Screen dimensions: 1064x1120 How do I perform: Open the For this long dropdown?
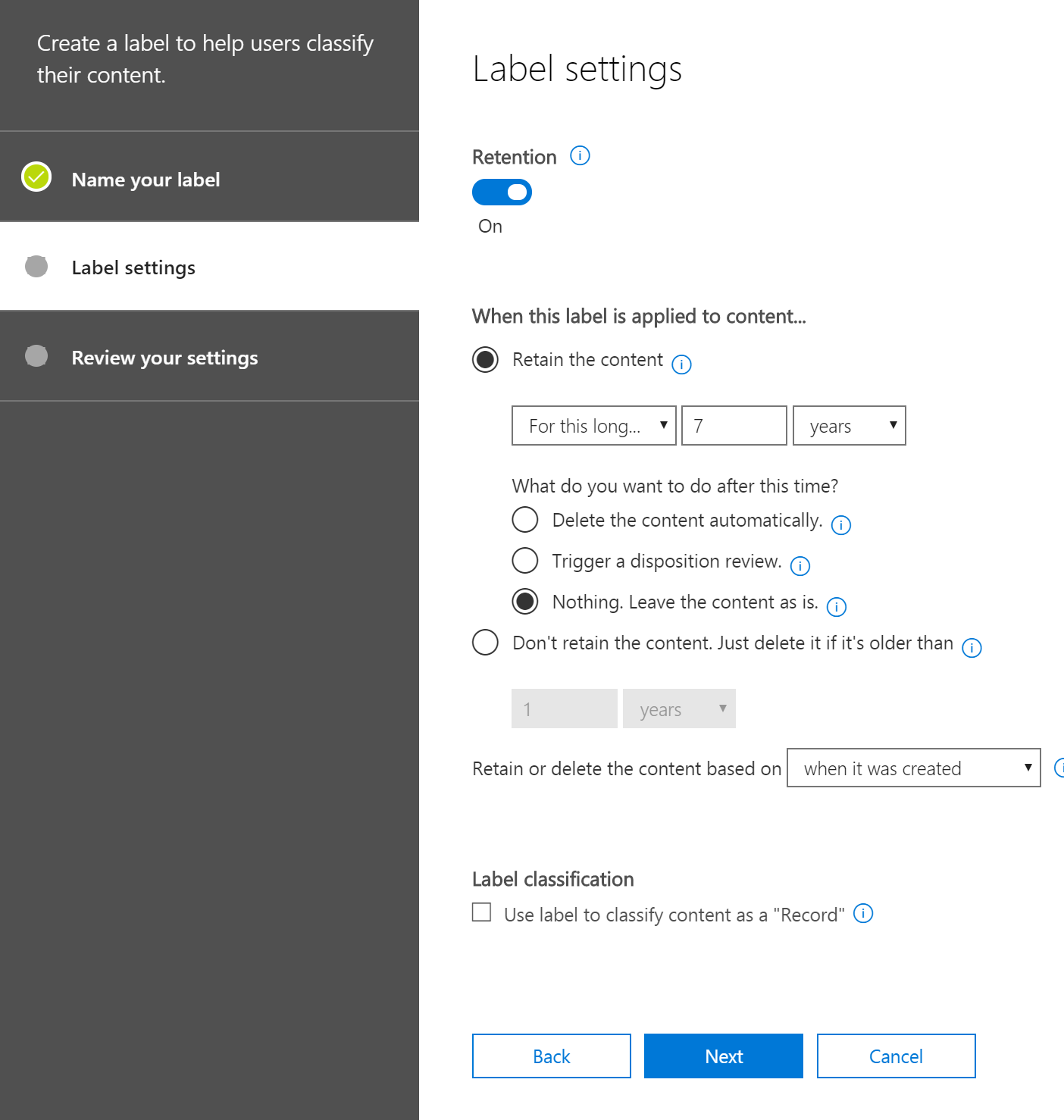tap(593, 426)
